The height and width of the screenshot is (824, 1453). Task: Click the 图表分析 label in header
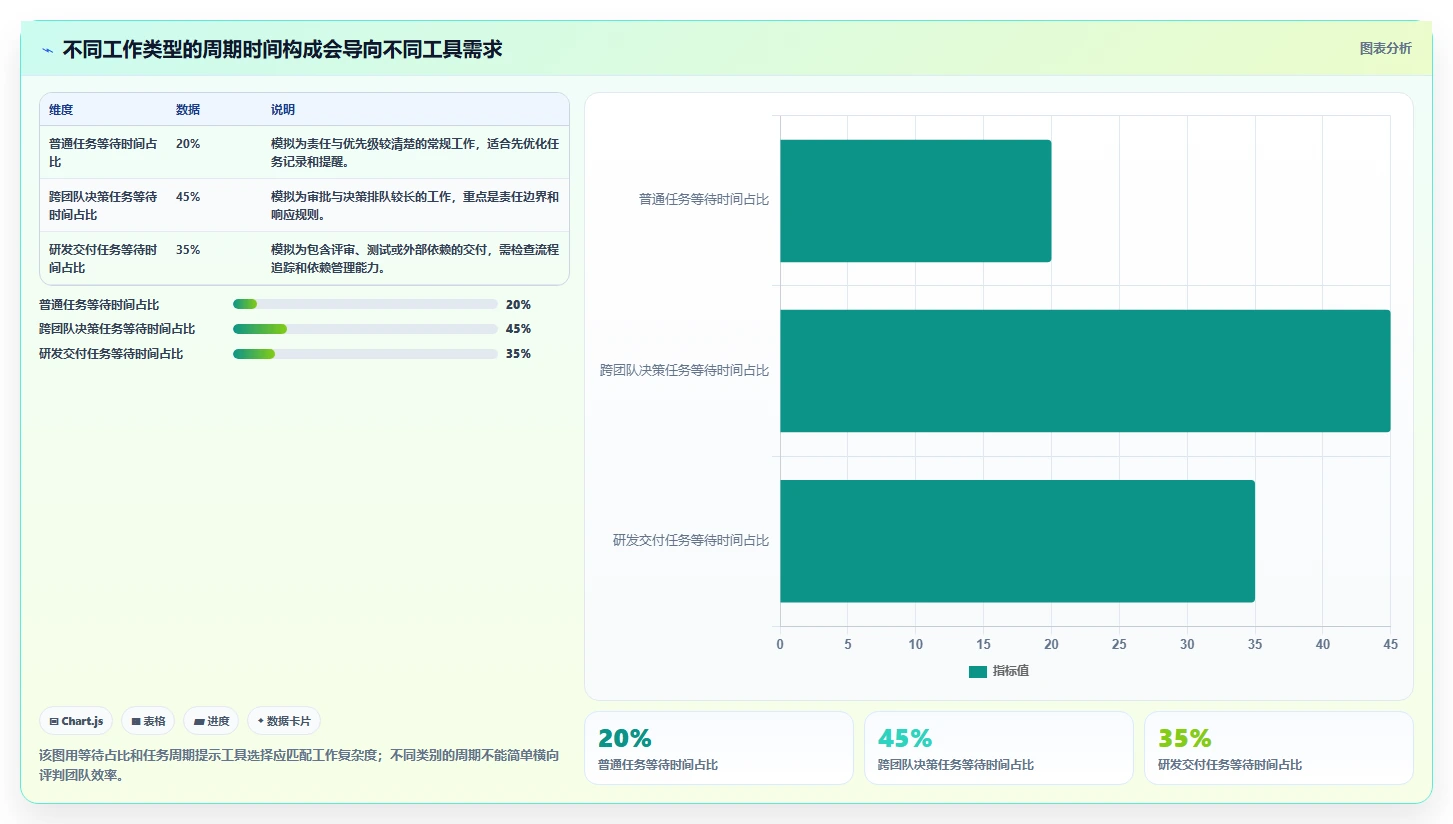pyautogui.click(x=1385, y=48)
